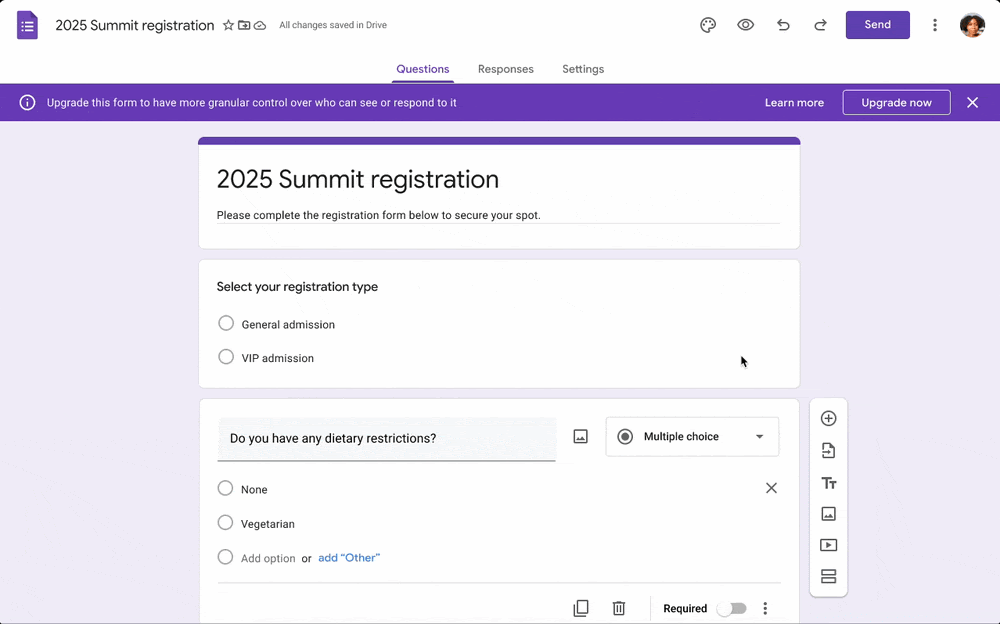Image resolution: width=1000 pixels, height=624 pixels.
Task: Open the question's three-dot options menu
Action: 765,608
